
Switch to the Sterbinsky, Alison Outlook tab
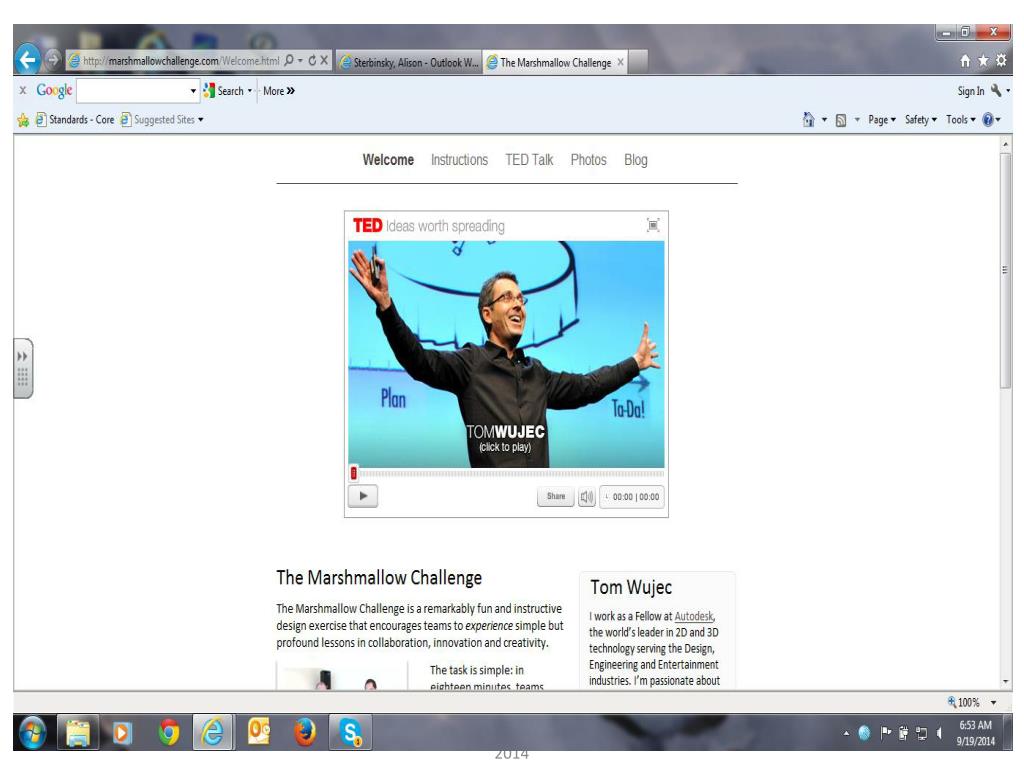[x=409, y=63]
